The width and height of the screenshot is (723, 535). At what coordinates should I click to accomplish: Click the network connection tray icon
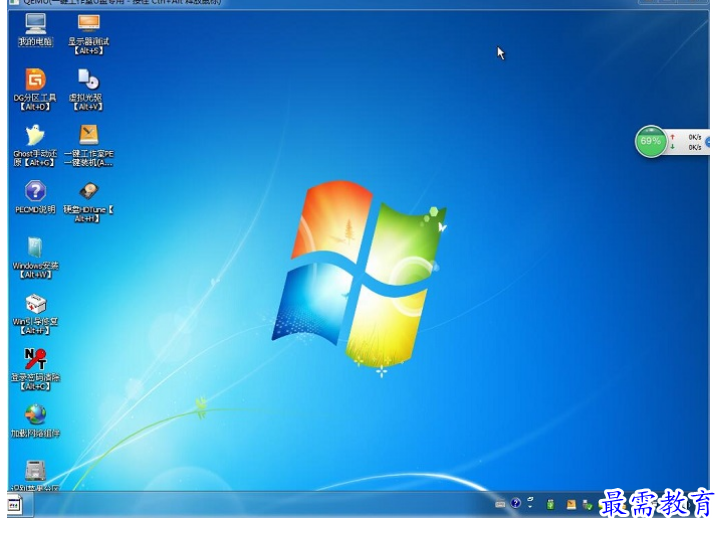pos(587,505)
